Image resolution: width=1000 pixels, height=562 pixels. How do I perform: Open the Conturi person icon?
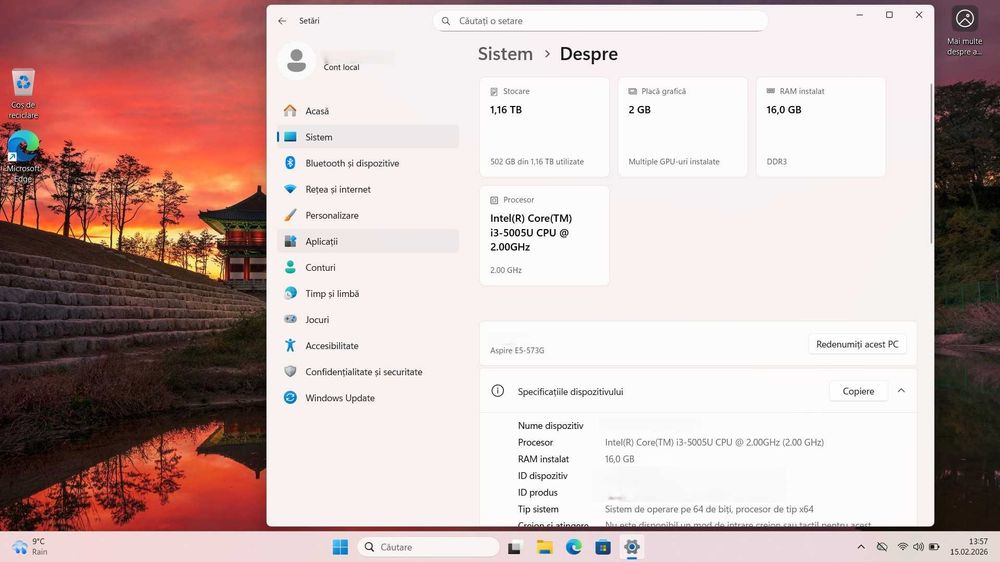coord(290,267)
